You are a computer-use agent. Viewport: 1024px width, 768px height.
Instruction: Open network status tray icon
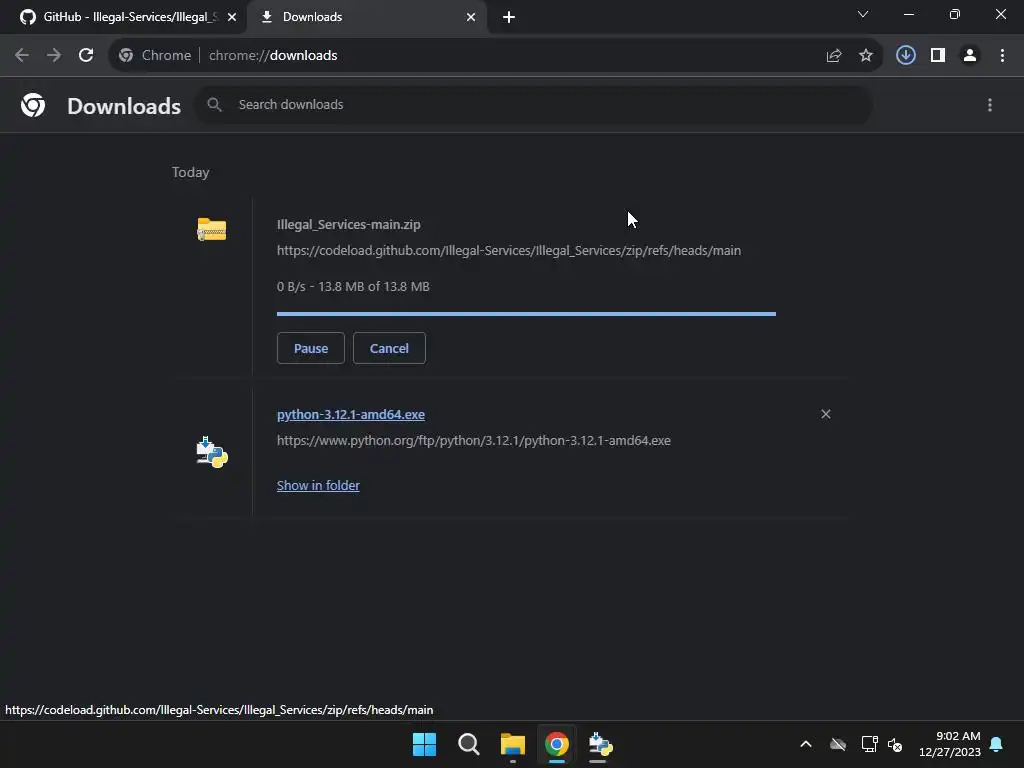[869, 744]
